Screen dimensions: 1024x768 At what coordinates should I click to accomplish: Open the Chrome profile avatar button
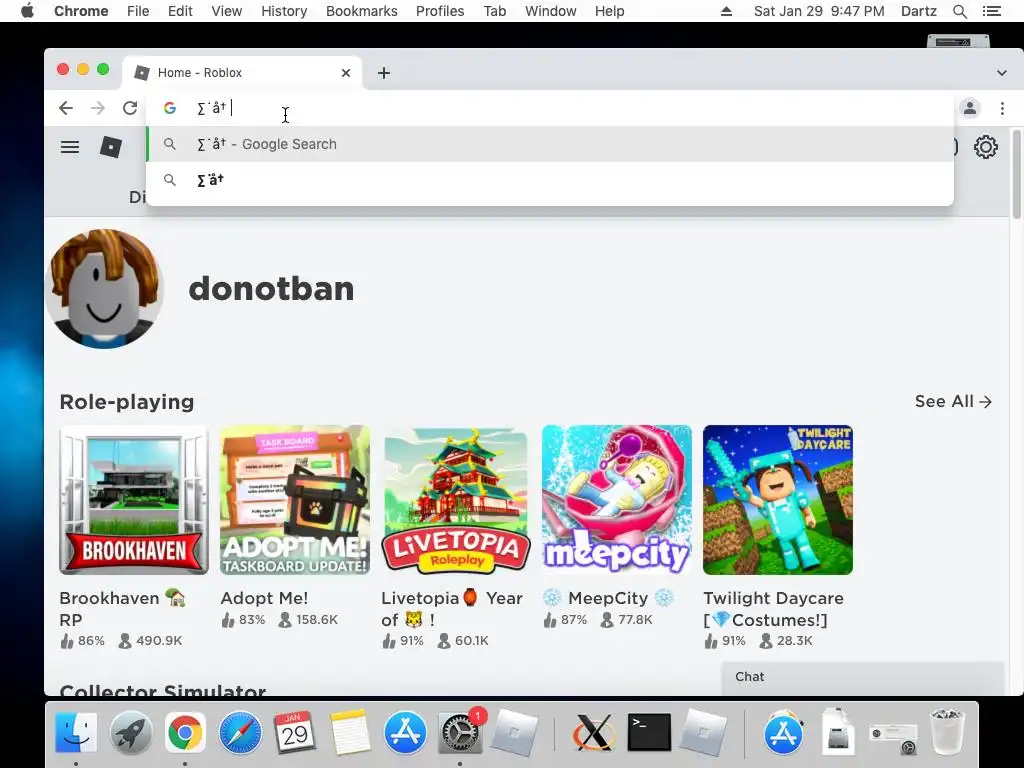(x=970, y=108)
